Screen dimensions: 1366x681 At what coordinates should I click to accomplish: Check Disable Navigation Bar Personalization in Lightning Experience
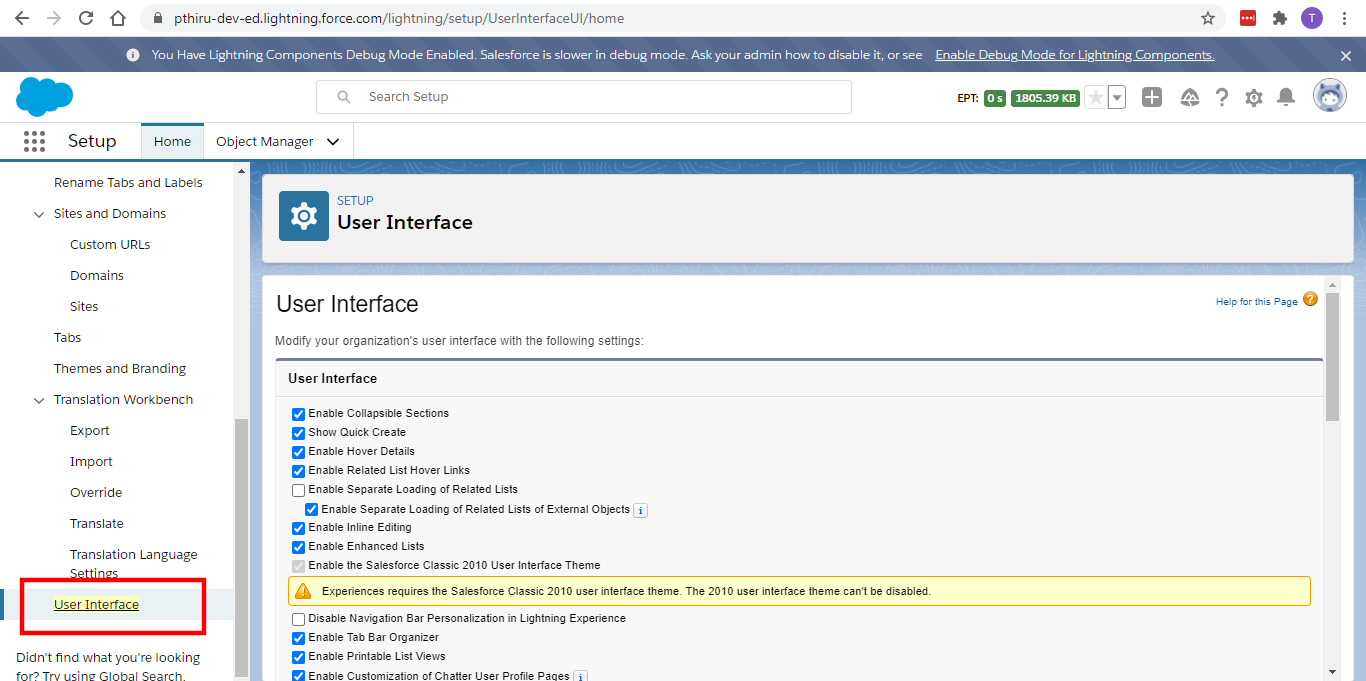pyautogui.click(x=298, y=619)
